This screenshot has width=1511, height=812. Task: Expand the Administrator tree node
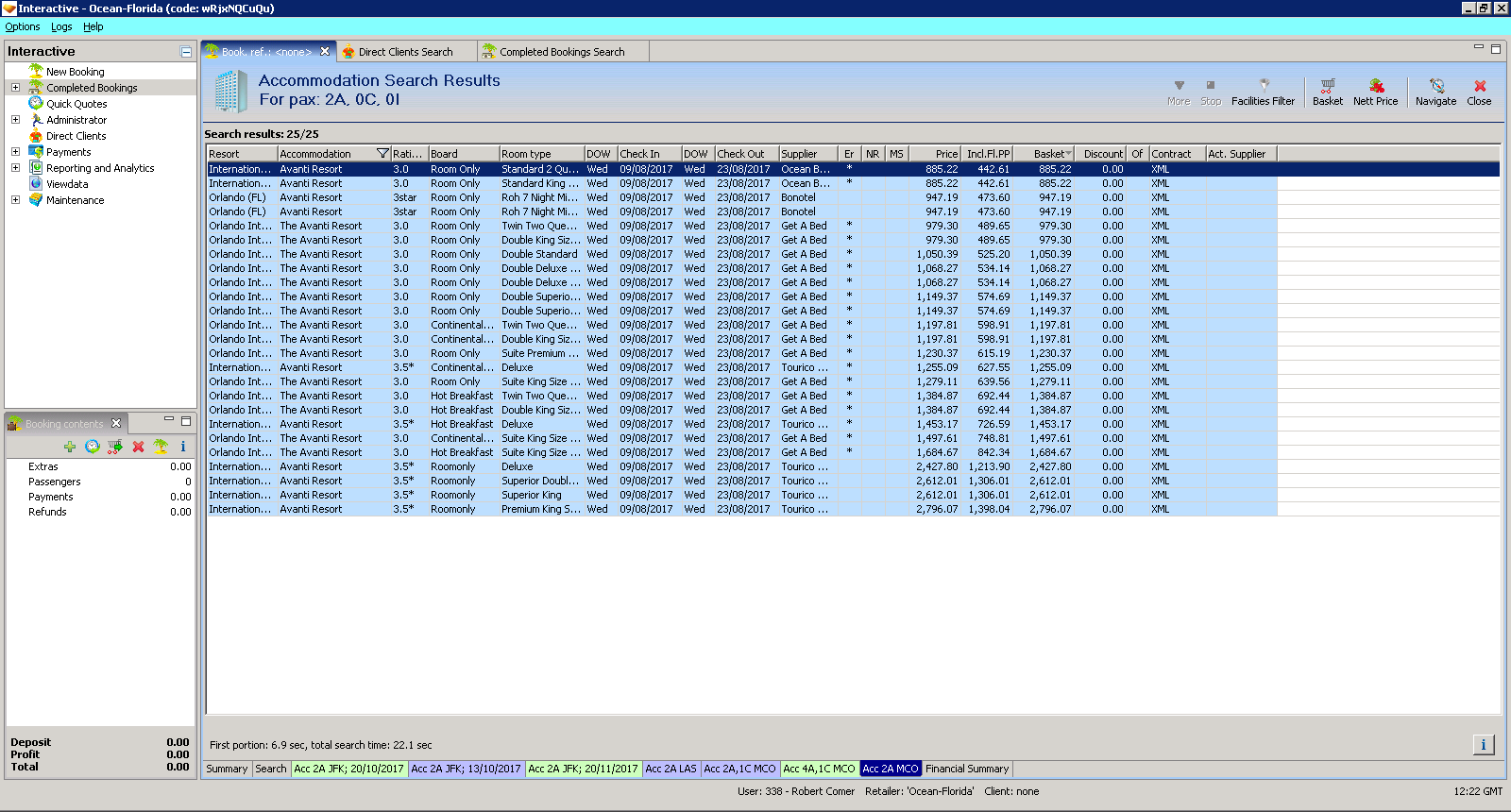click(15, 120)
